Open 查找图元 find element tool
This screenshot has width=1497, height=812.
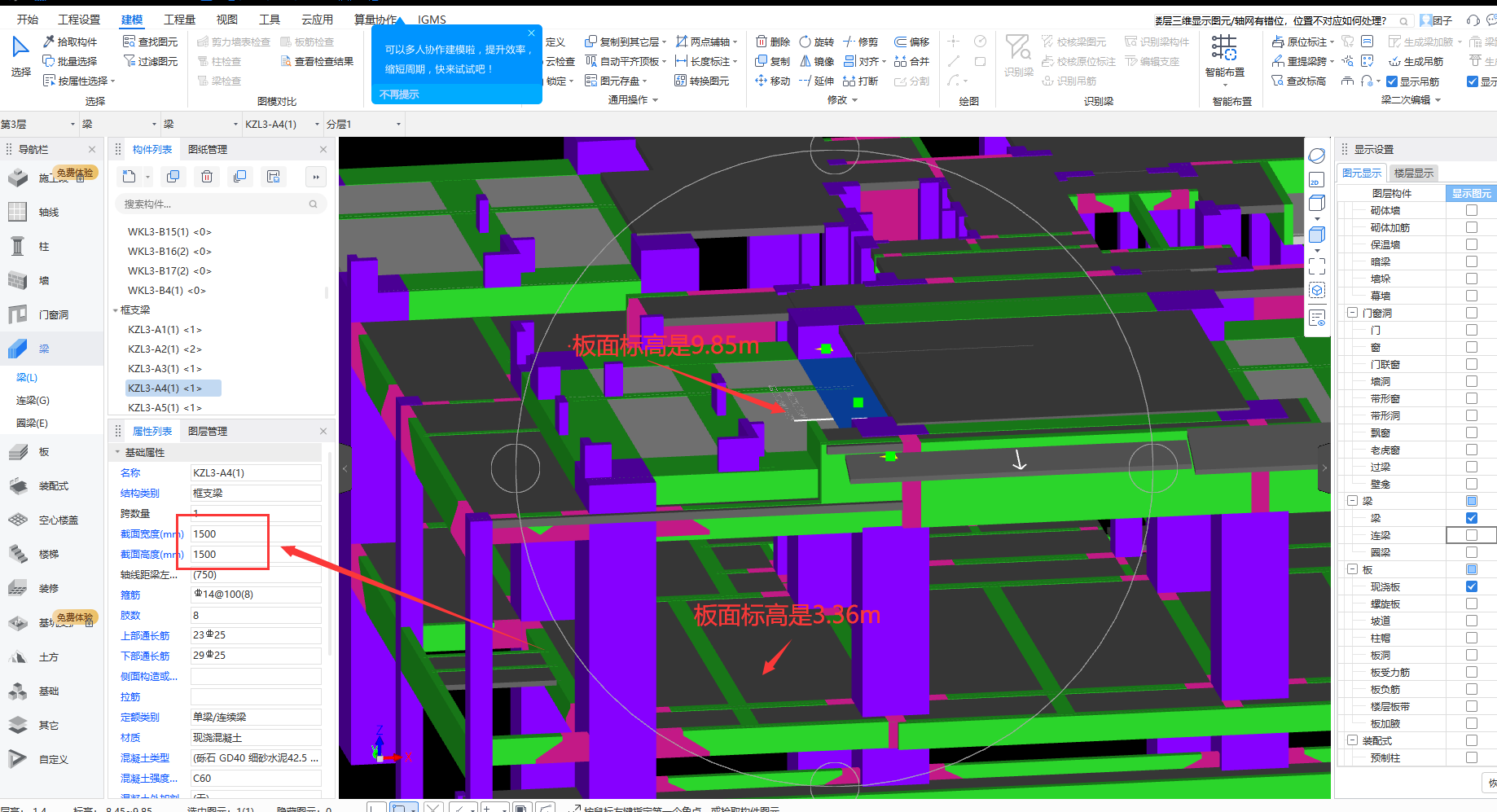coord(150,42)
